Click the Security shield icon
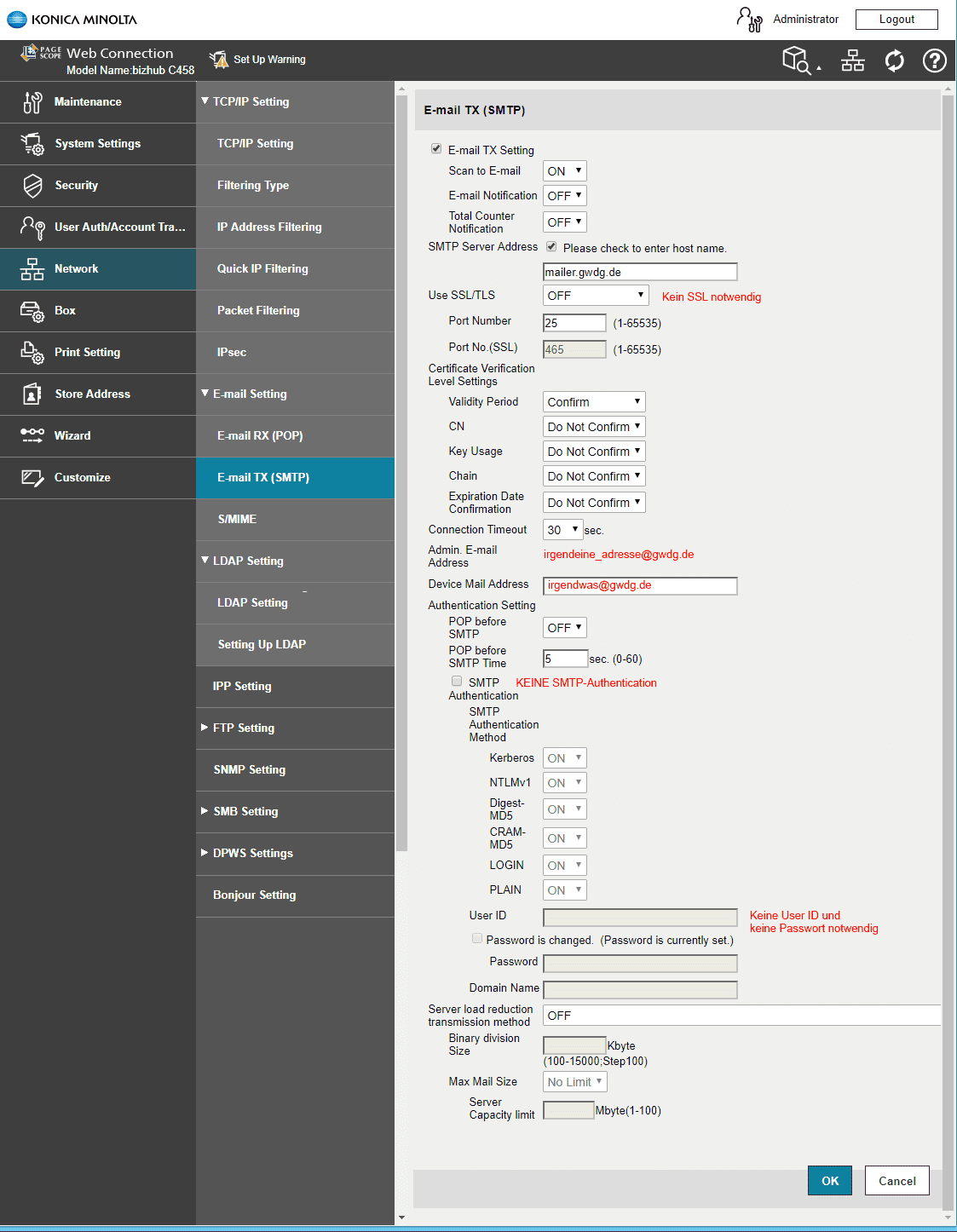 (x=32, y=186)
